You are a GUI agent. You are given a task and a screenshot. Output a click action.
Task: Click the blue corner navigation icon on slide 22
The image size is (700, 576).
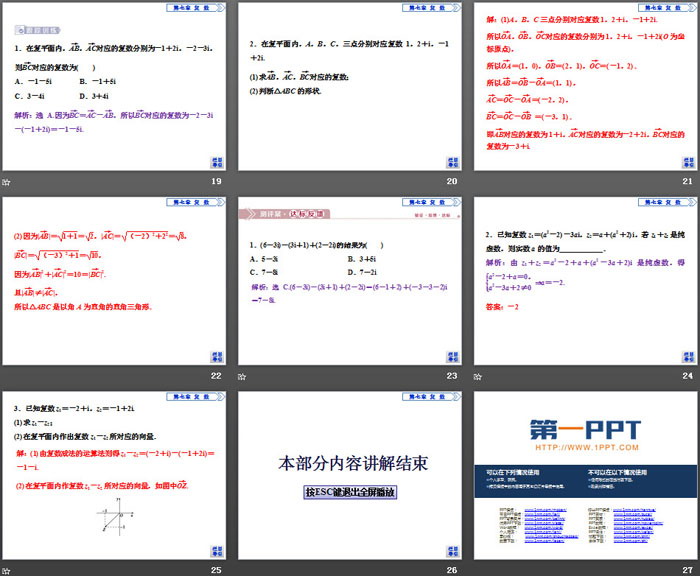coord(217,357)
